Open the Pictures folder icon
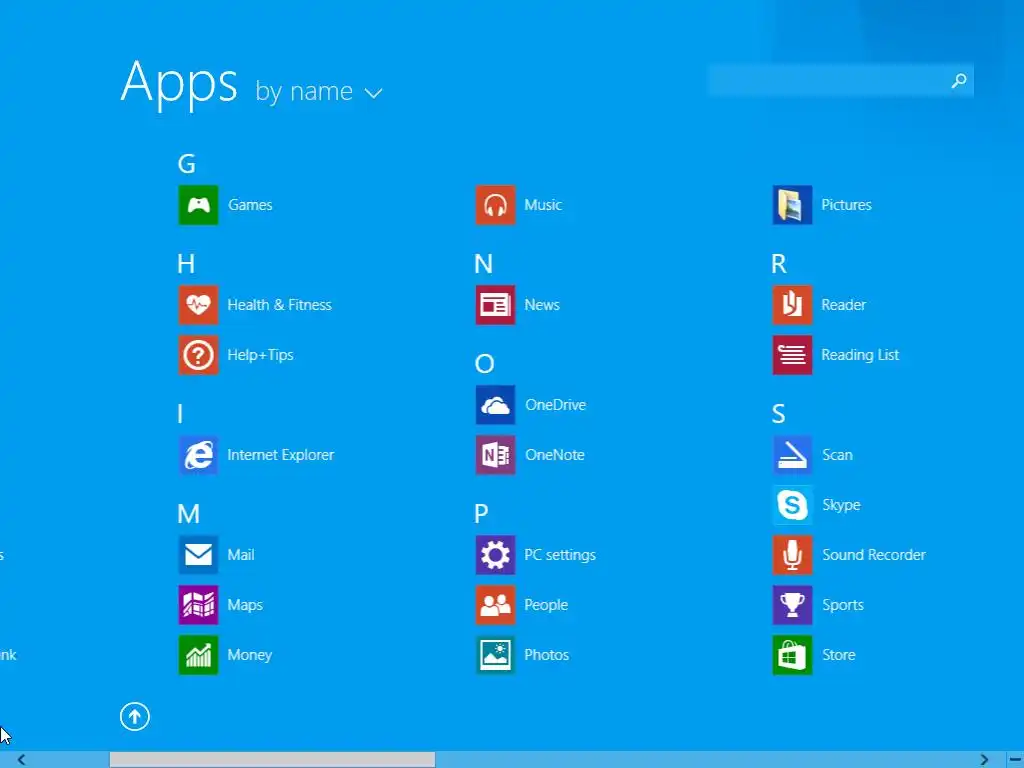Screen dimensions: 1024x768 (793, 205)
